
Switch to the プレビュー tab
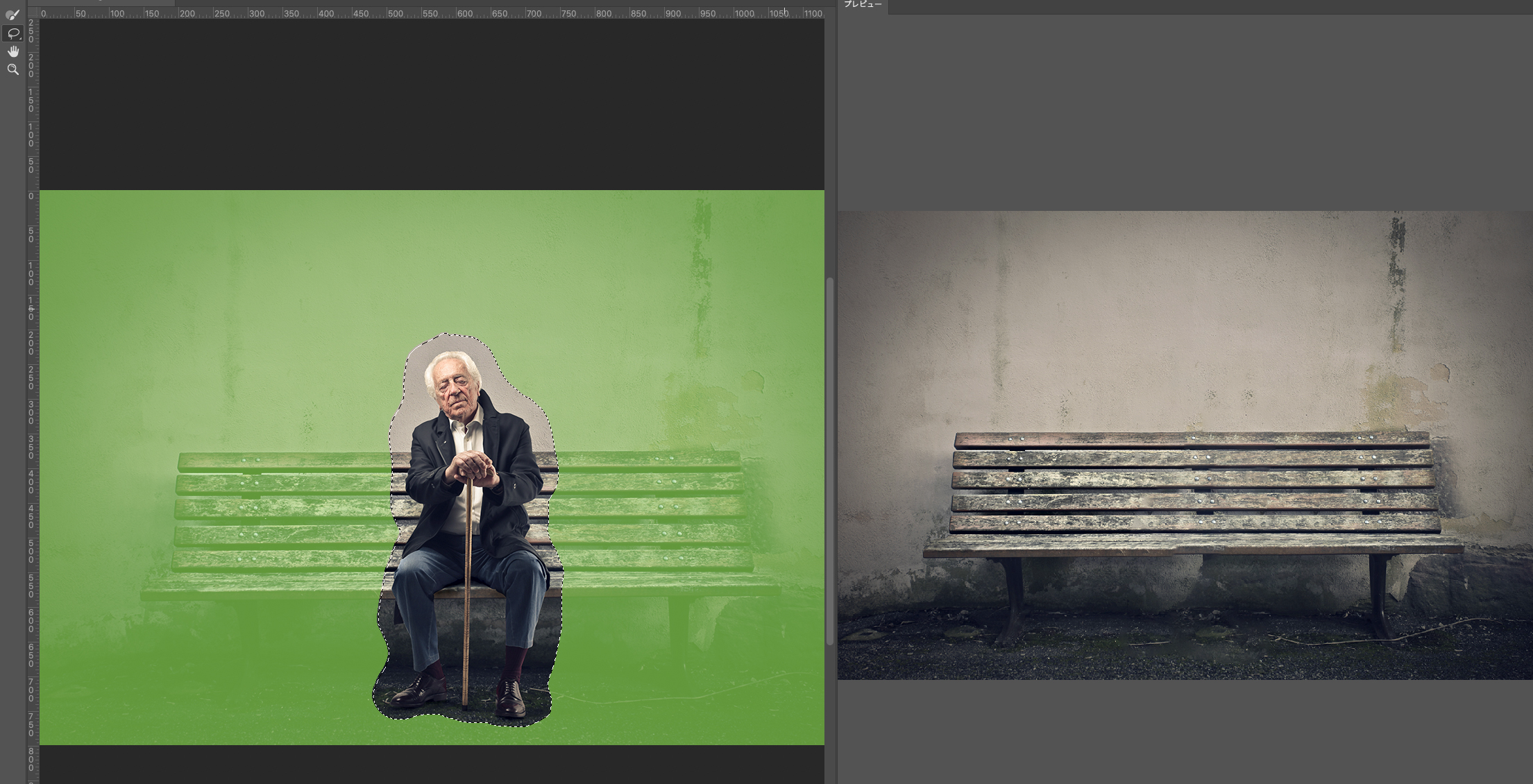(863, 5)
